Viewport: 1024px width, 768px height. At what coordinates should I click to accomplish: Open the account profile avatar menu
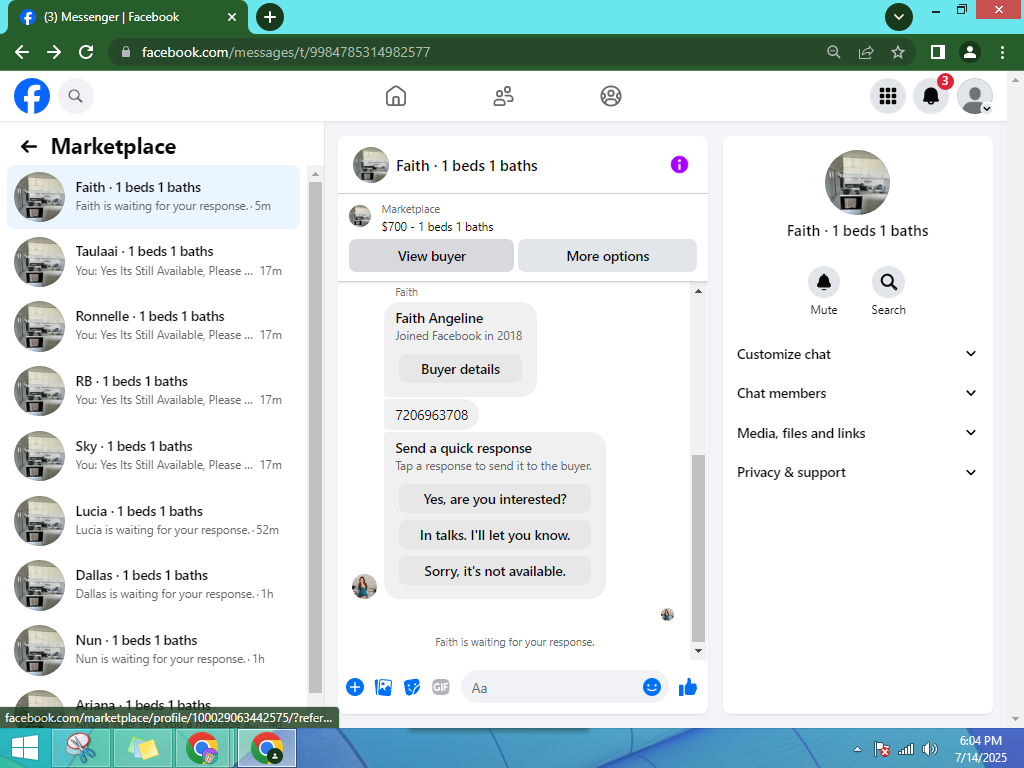click(x=974, y=97)
